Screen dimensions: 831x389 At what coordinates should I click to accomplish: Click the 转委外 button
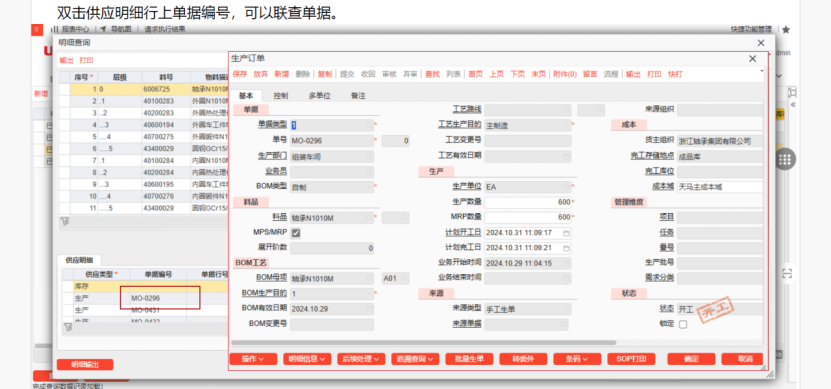[x=524, y=359]
